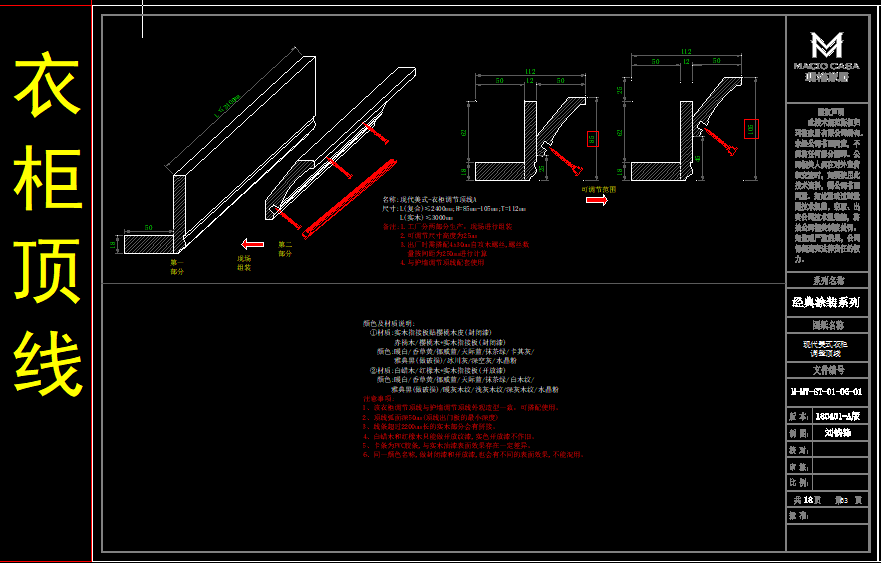This screenshot has height=563, width=881.
Task: Click the MACIO CASA logo
Action: [826, 52]
